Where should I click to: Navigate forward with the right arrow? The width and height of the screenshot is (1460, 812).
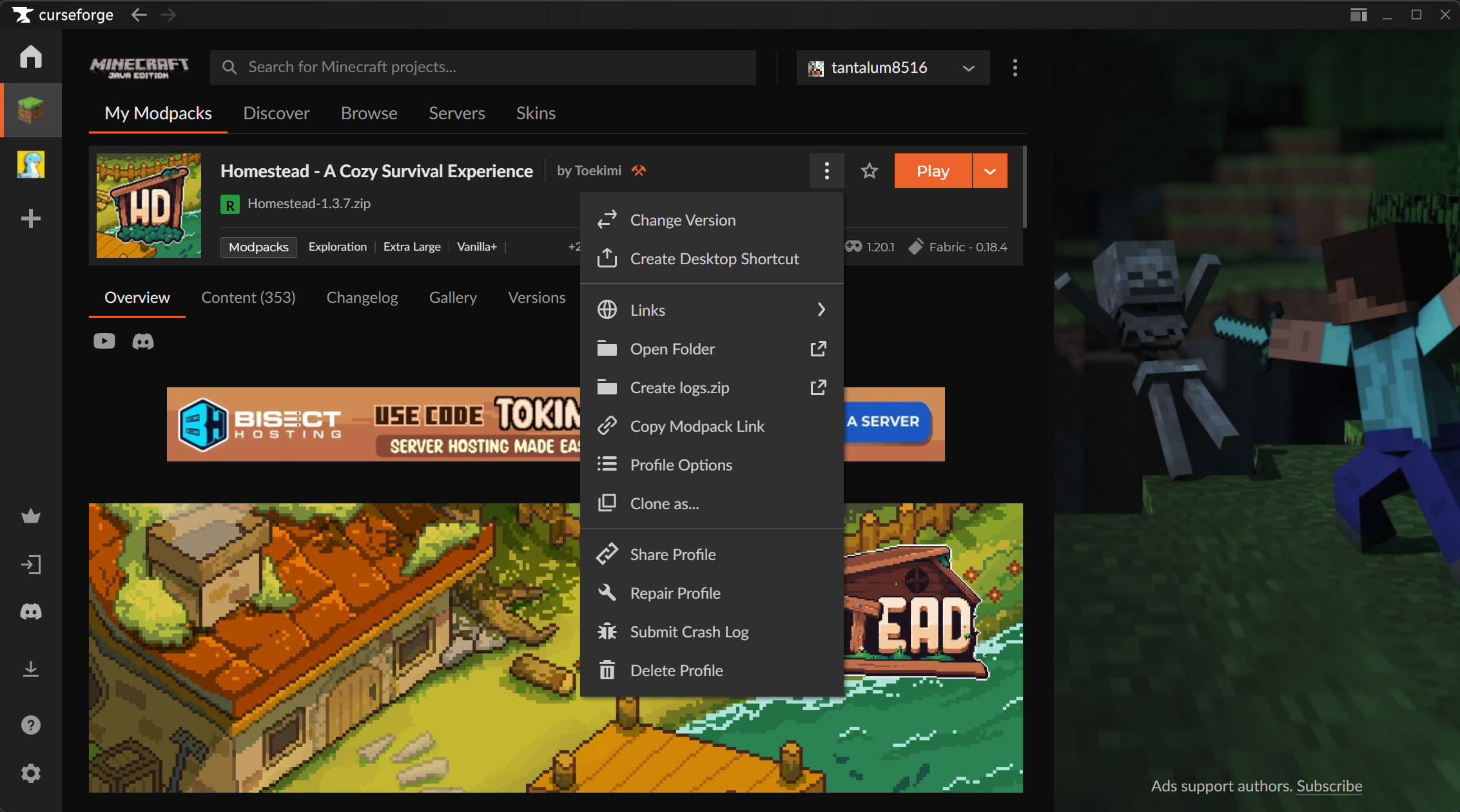pyautogui.click(x=168, y=15)
